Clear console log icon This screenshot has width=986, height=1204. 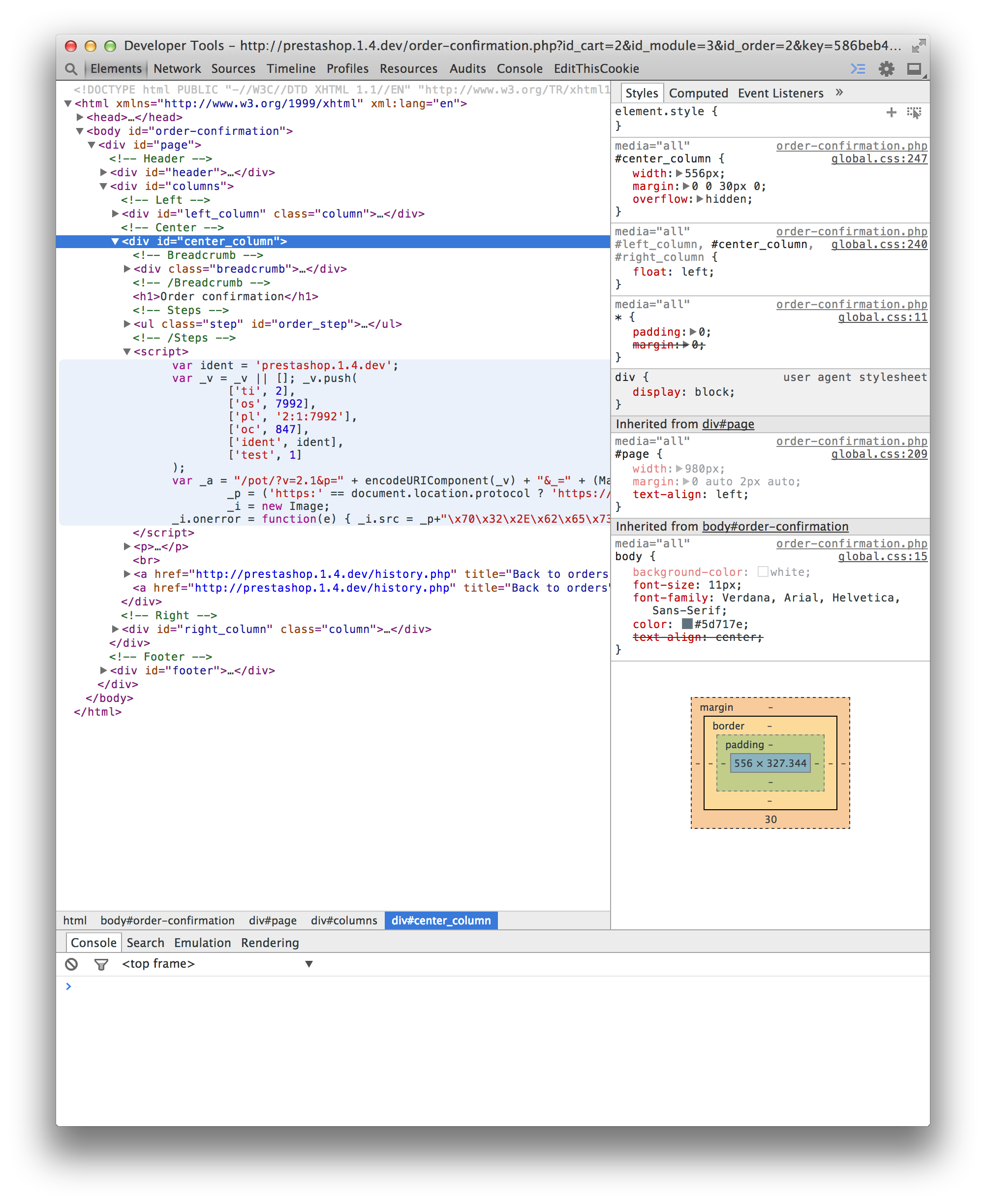click(71, 964)
